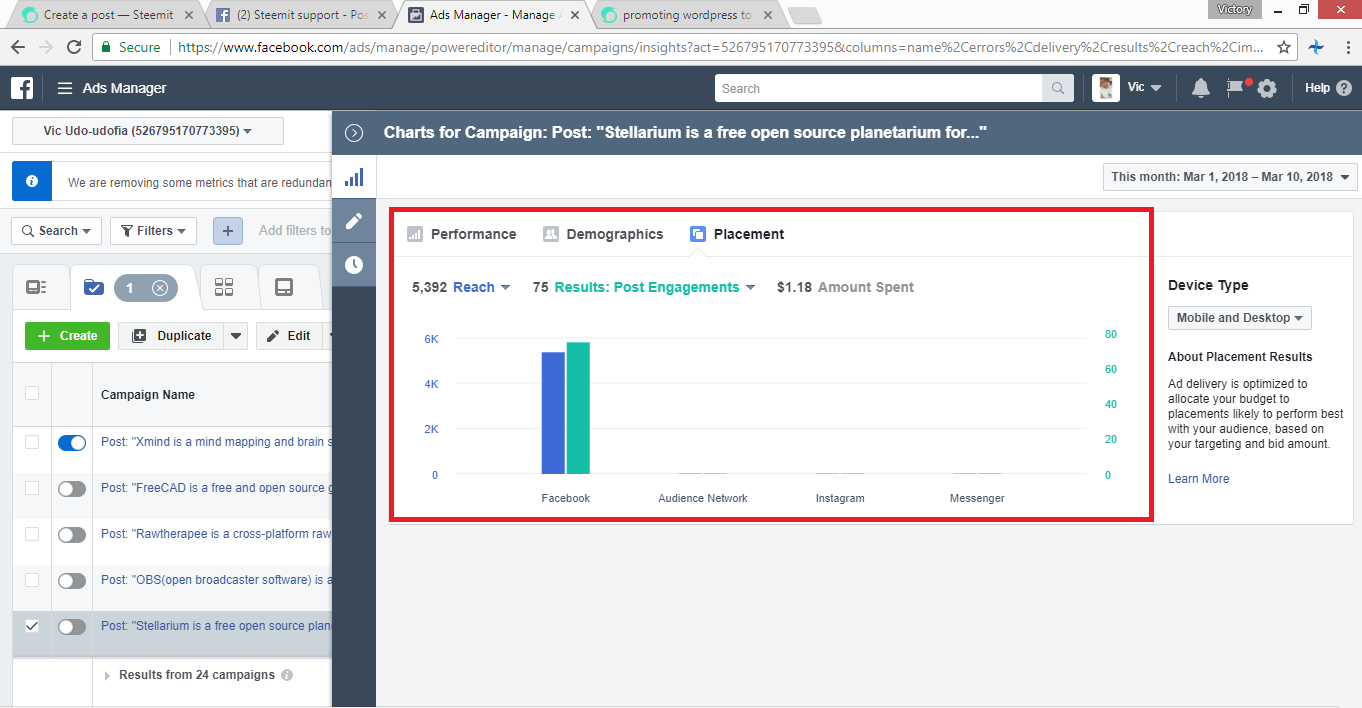The width and height of the screenshot is (1362, 708).
Task: Switch to the Ad Sets grid tab
Action: 224,288
